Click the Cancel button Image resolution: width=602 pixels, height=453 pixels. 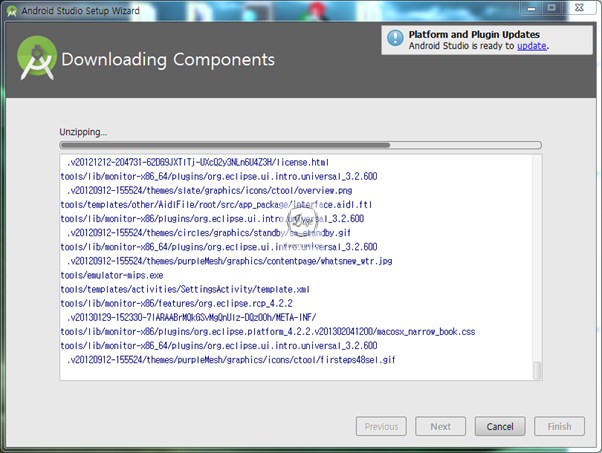(x=500, y=426)
